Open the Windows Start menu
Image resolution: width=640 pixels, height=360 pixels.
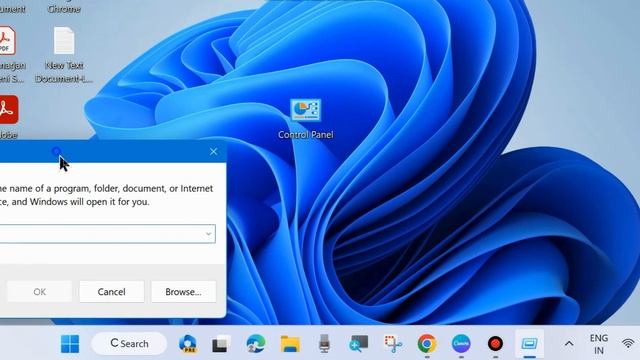point(70,344)
